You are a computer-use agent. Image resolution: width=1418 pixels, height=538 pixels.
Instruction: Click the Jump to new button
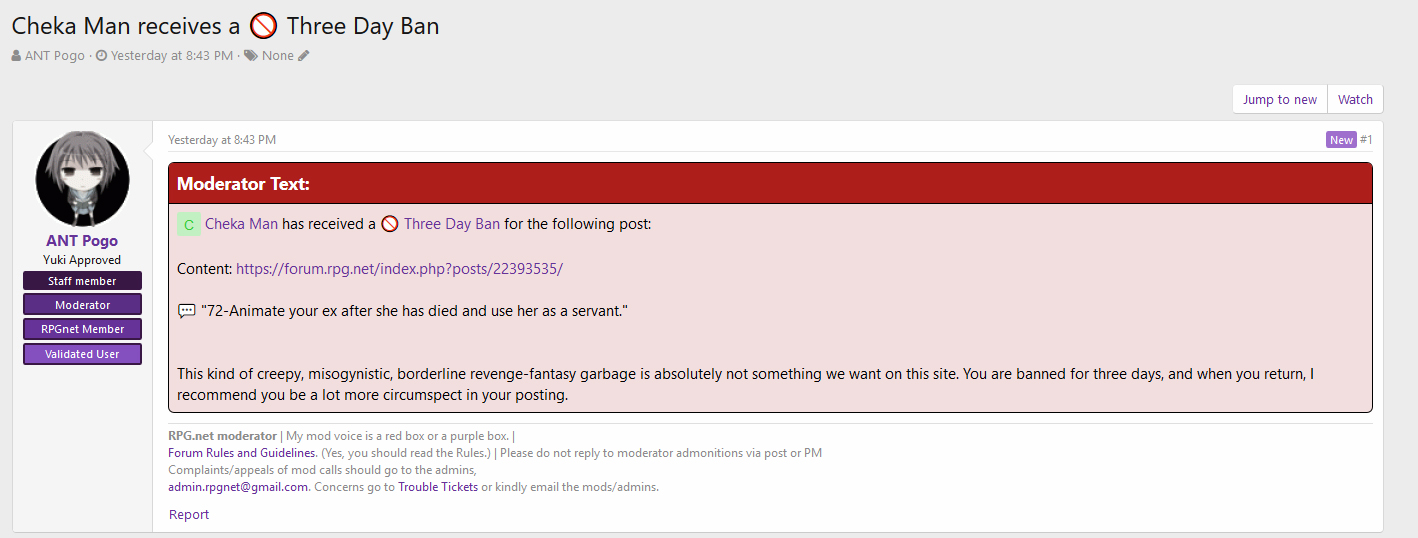[x=1280, y=99]
